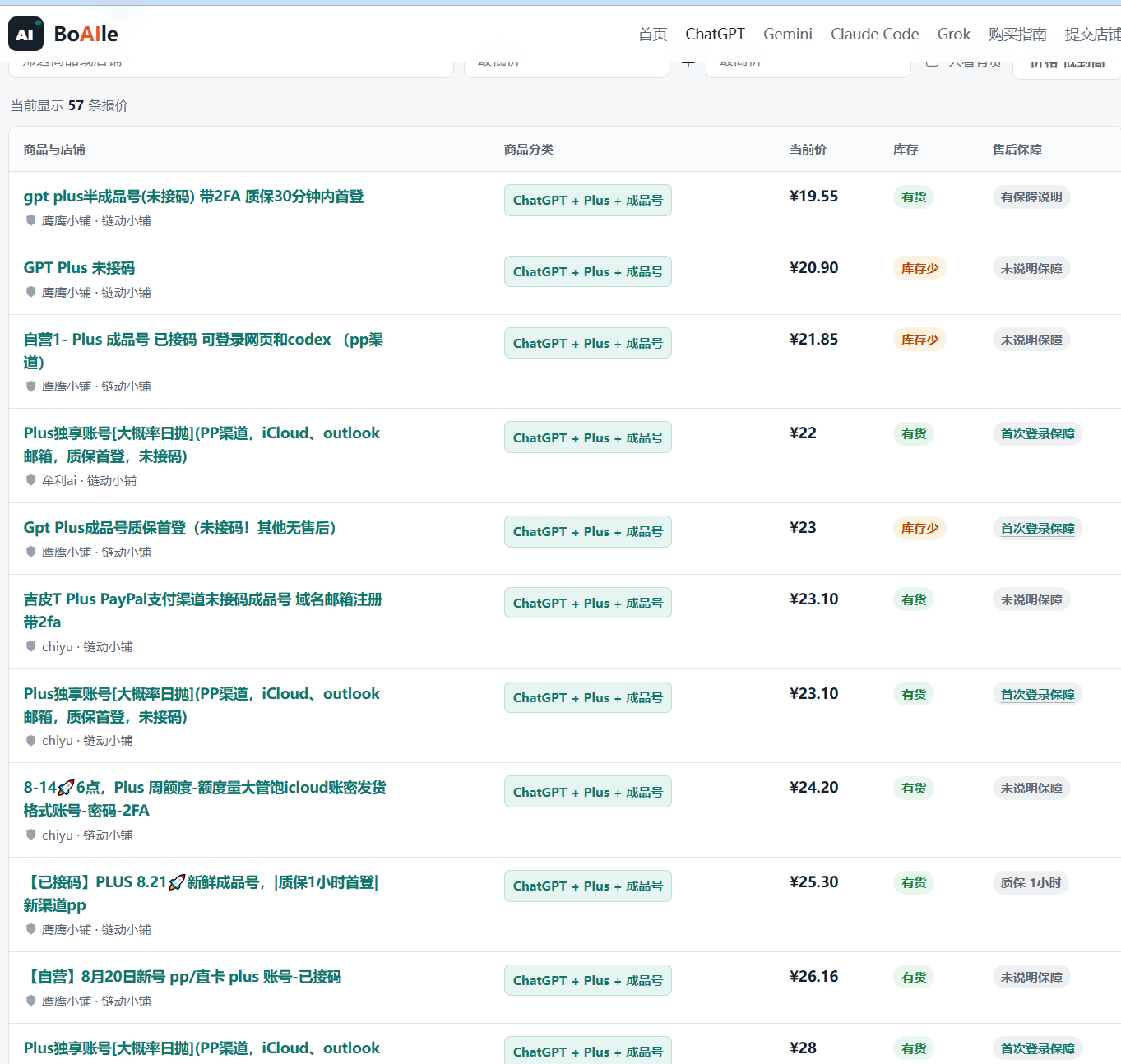The height and width of the screenshot is (1064, 1121).
Task: Click category chip in the ¥24.20 row
Action: [x=588, y=792]
